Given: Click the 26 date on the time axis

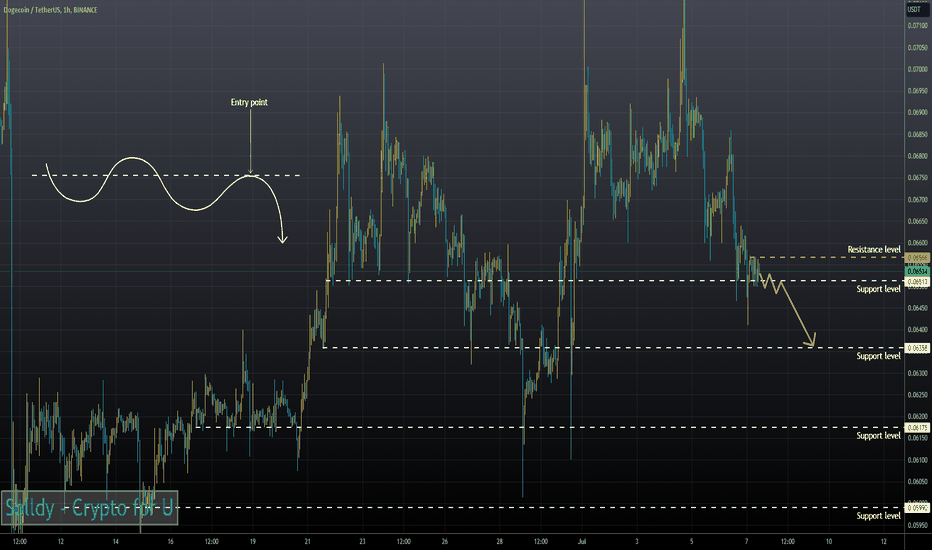Looking at the screenshot, I should click(445, 542).
